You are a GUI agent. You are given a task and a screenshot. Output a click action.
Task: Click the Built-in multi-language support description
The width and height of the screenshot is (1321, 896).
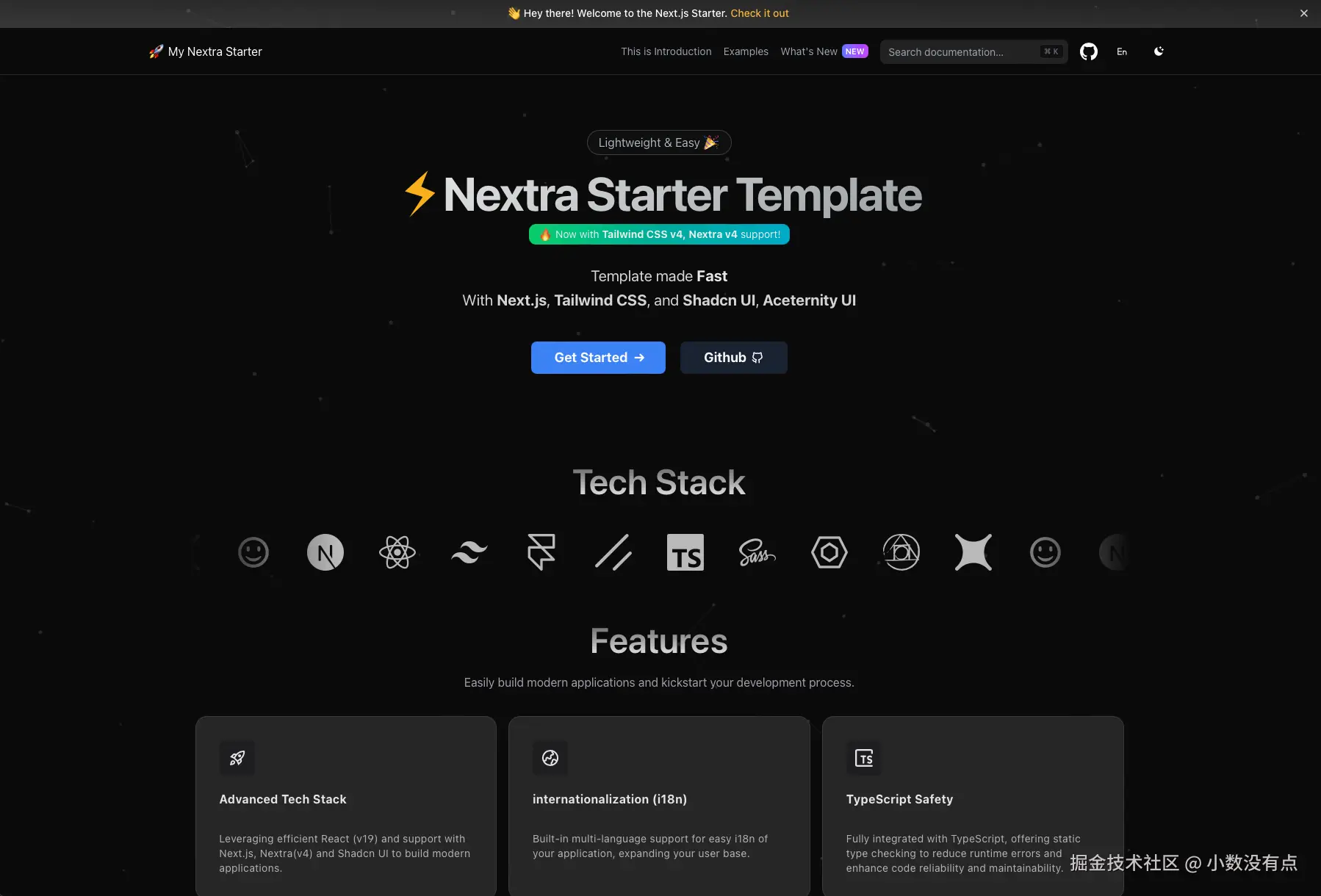650,846
